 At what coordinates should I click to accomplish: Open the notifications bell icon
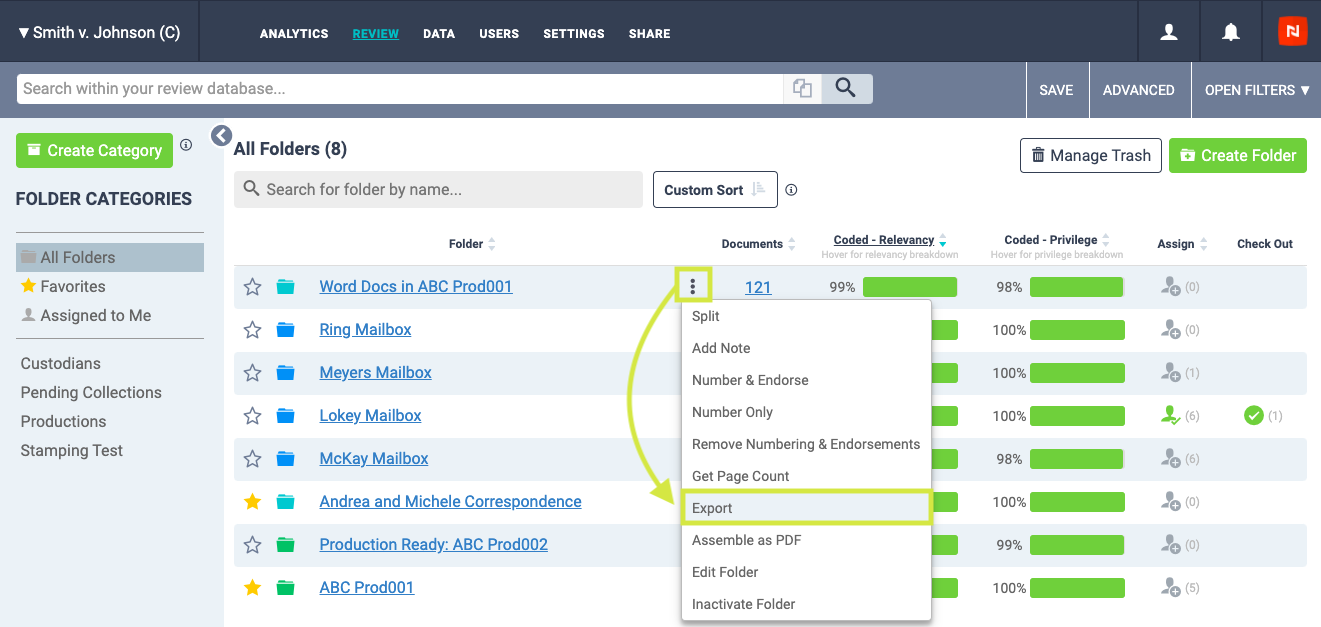(x=1231, y=32)
